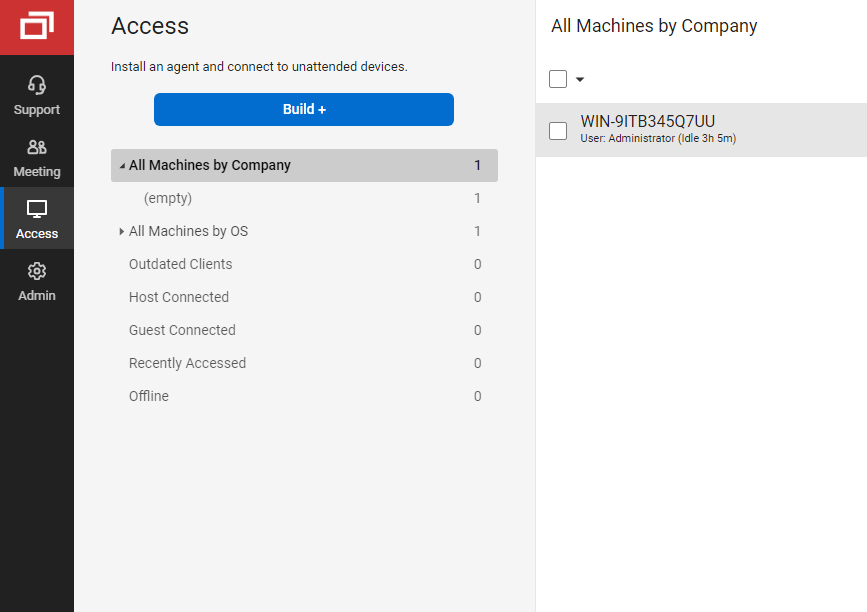
Task: Select the WIN-9ITB345Q7UU machine row
Action: pyautogui.click(x=700, y=130)
